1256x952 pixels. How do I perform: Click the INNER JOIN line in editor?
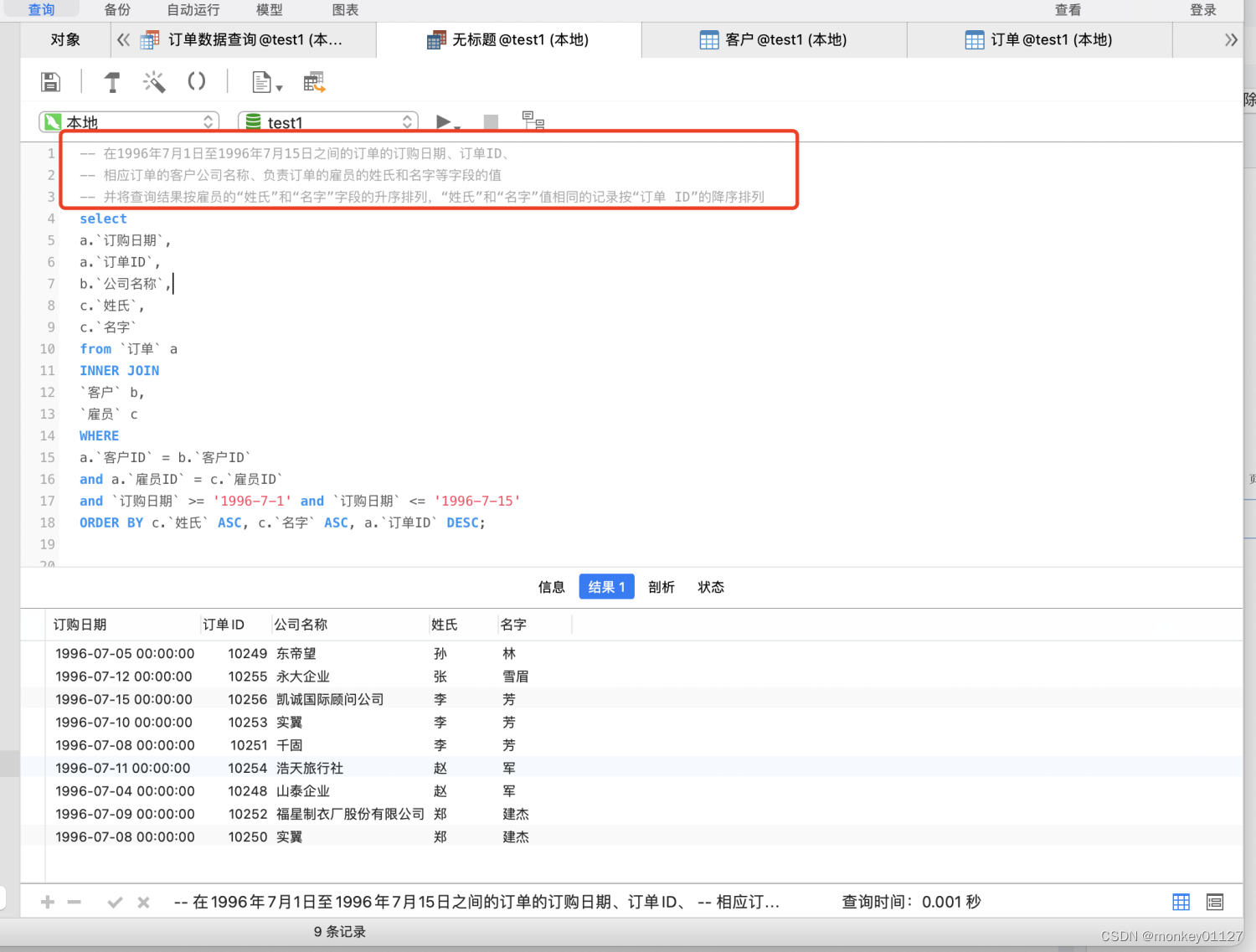pyautogui.click(x=119, y=370)
